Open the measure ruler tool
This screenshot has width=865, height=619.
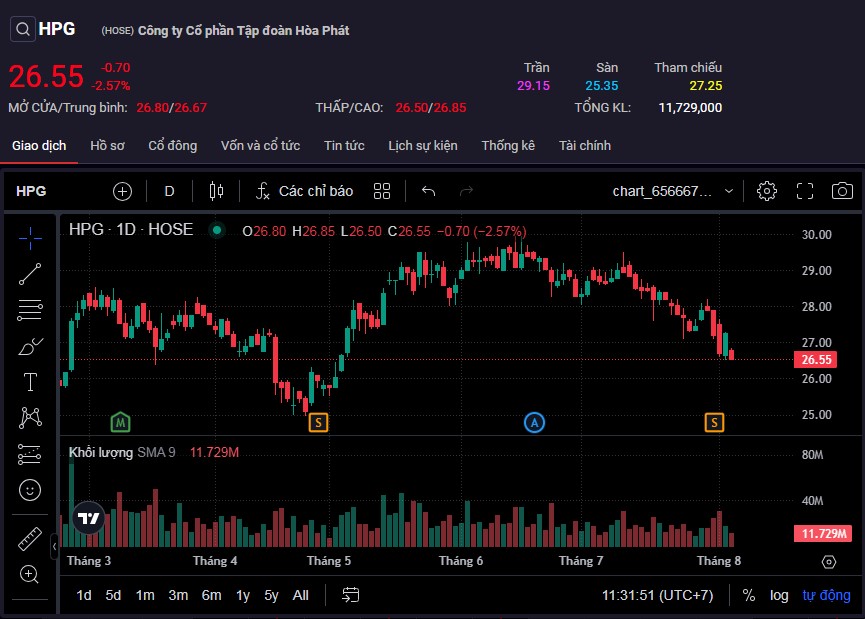tap(30, 539)
